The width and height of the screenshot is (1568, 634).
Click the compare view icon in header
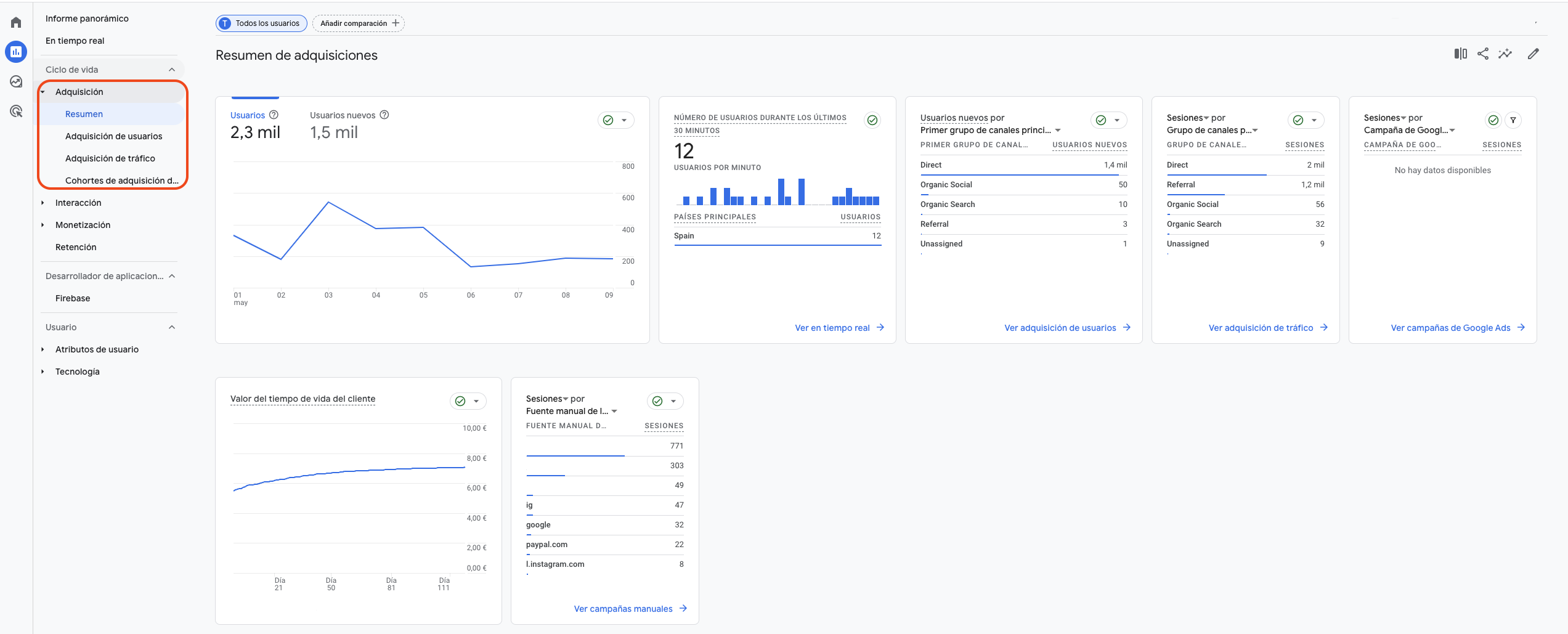point(1460,54)
